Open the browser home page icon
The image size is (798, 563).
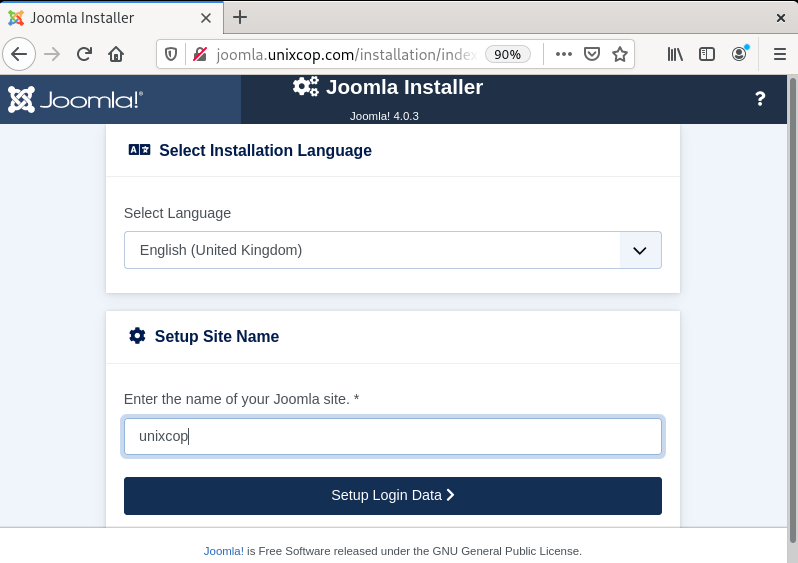pyautogui.click(x=116, y=54)
